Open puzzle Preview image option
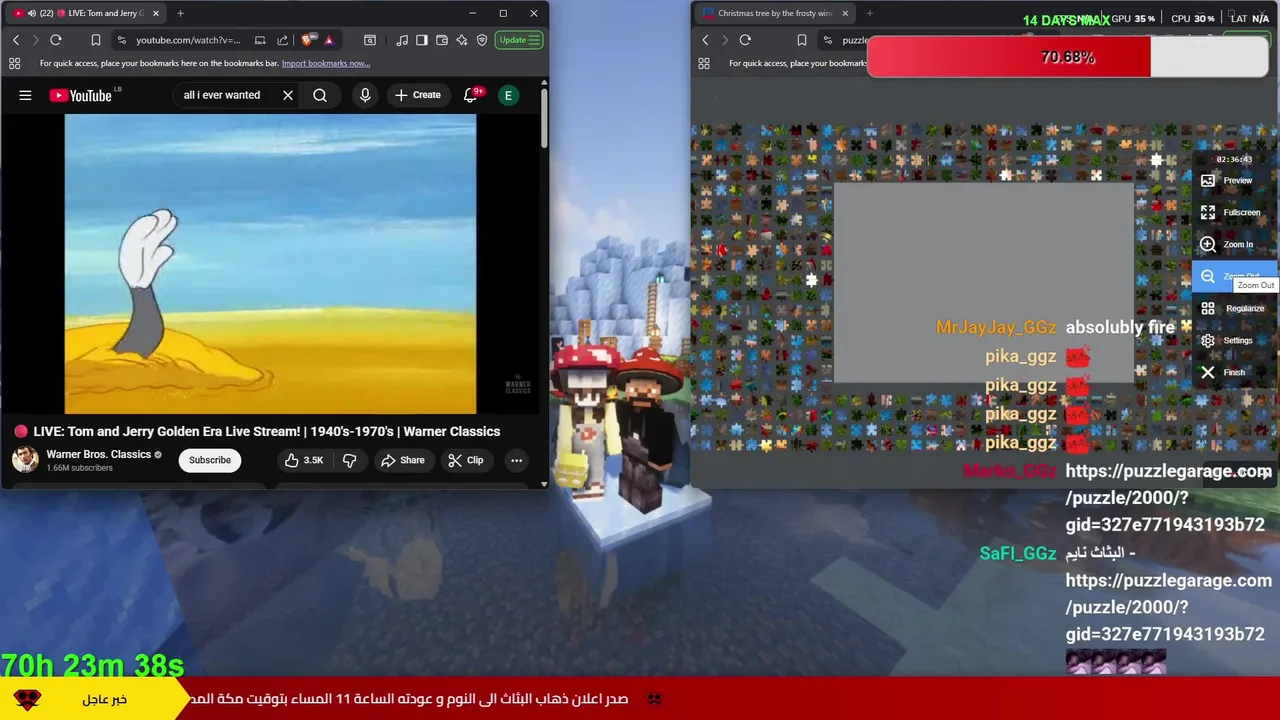Viewport: 1280px width, 720px height. [x=1234, y=180]
